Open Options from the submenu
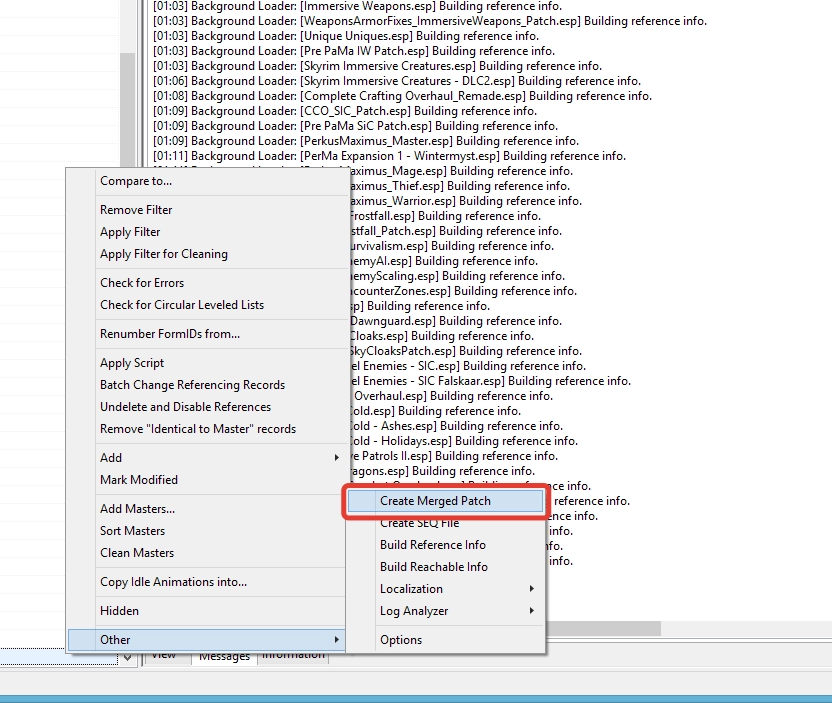Screen dimensions: 832x703 [x=401, y=640]
